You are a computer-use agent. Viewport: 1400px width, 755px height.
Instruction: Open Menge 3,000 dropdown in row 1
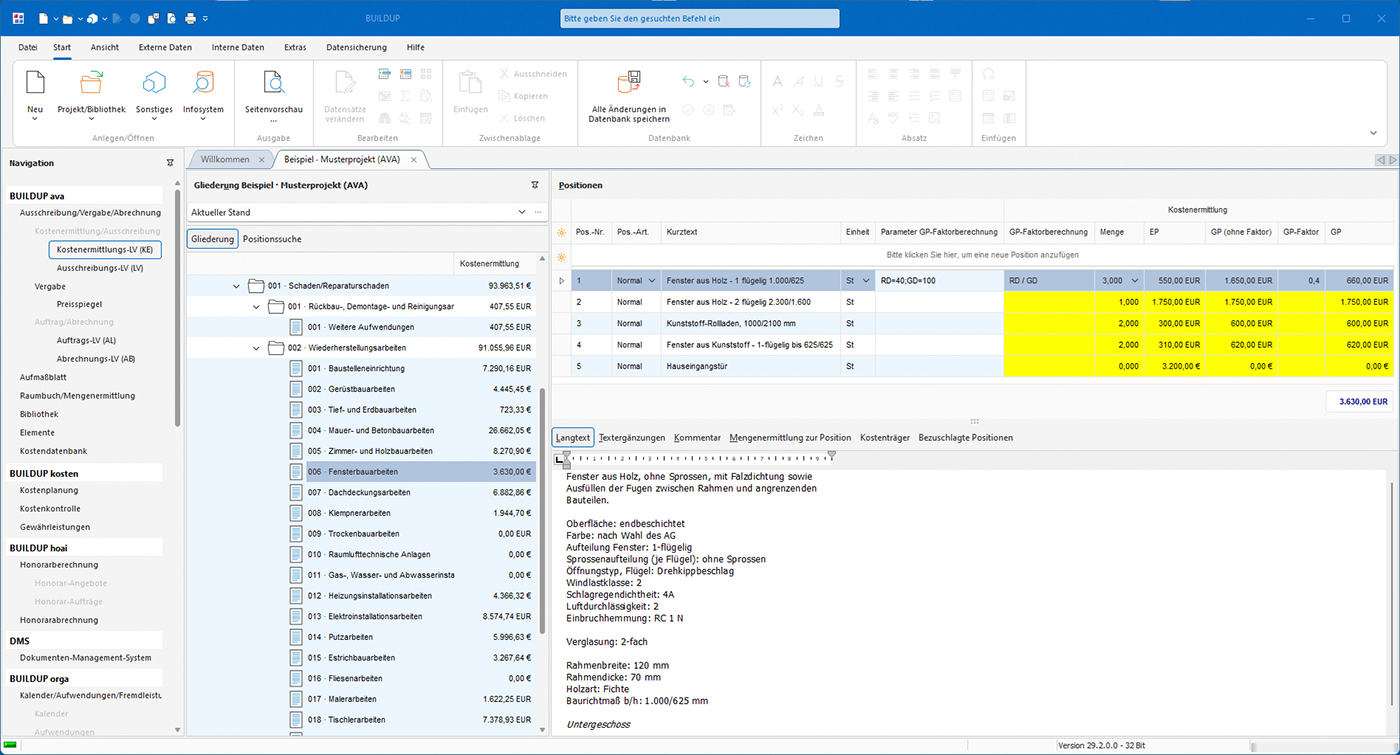[x=1134, y=281]
